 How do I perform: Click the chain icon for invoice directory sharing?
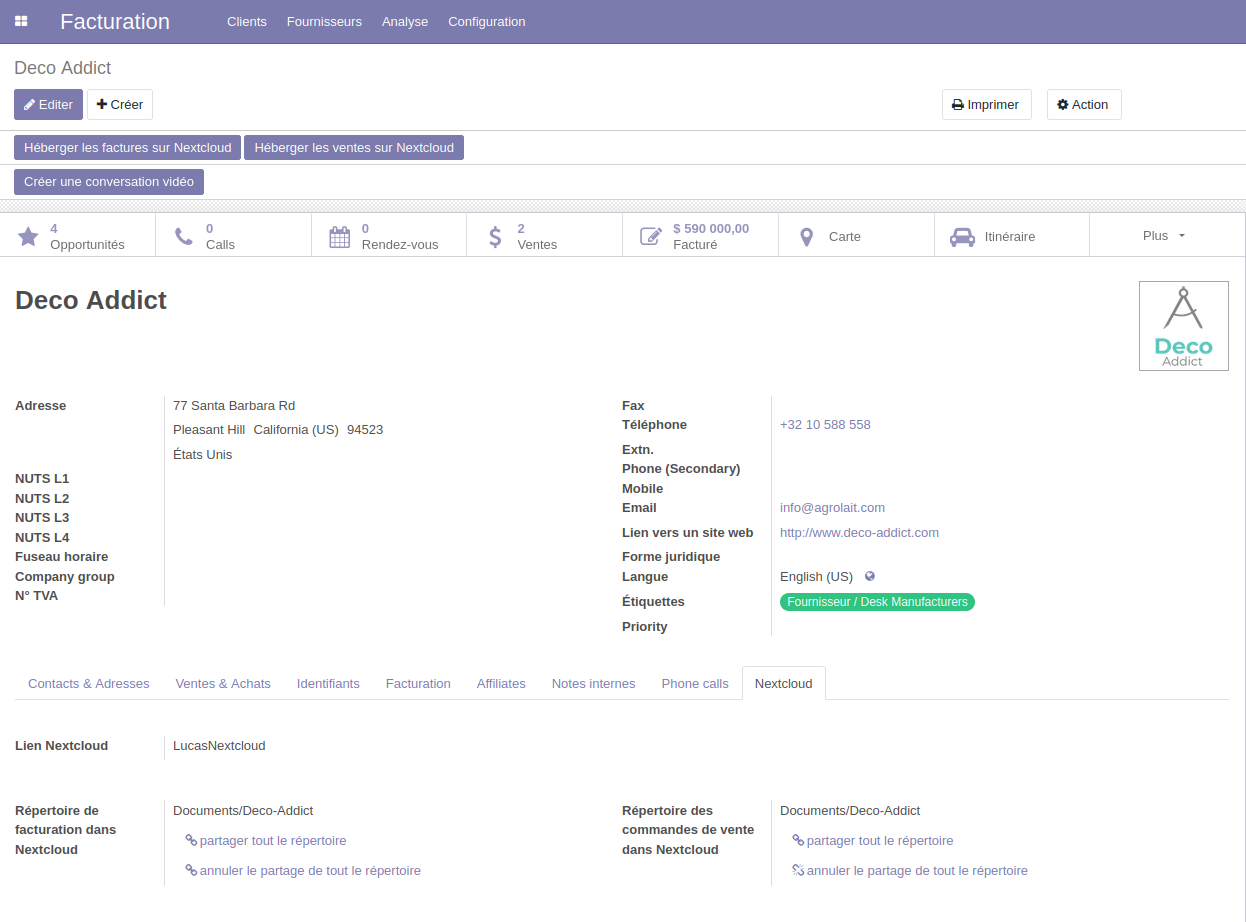point(191,841)
